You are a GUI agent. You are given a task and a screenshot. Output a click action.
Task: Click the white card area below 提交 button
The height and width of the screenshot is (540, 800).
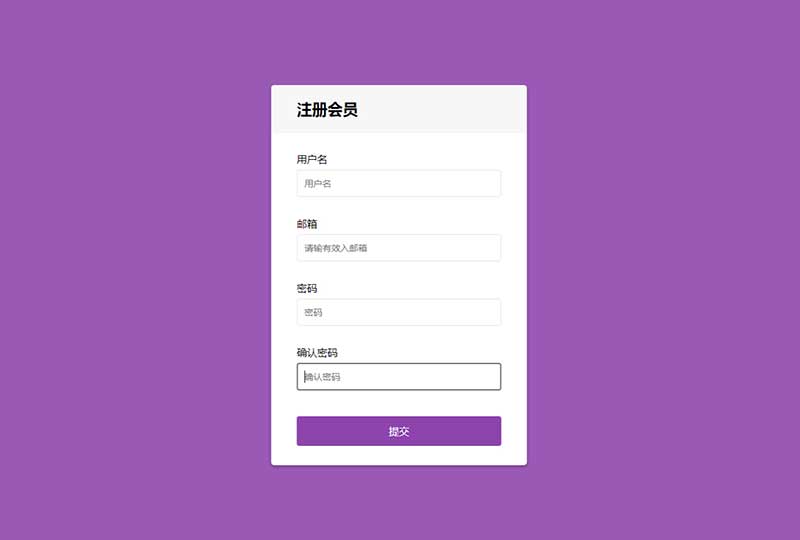[398, 455]
